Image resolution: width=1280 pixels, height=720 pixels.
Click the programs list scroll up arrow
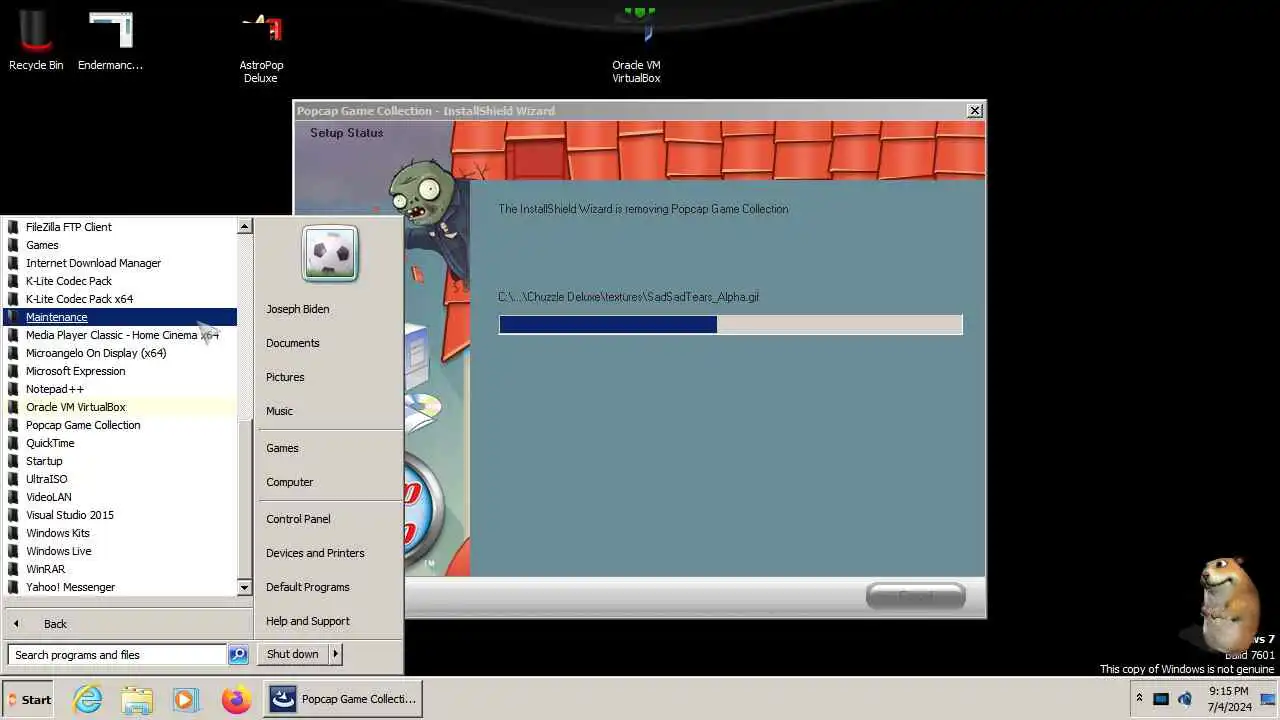click(244, 227)
